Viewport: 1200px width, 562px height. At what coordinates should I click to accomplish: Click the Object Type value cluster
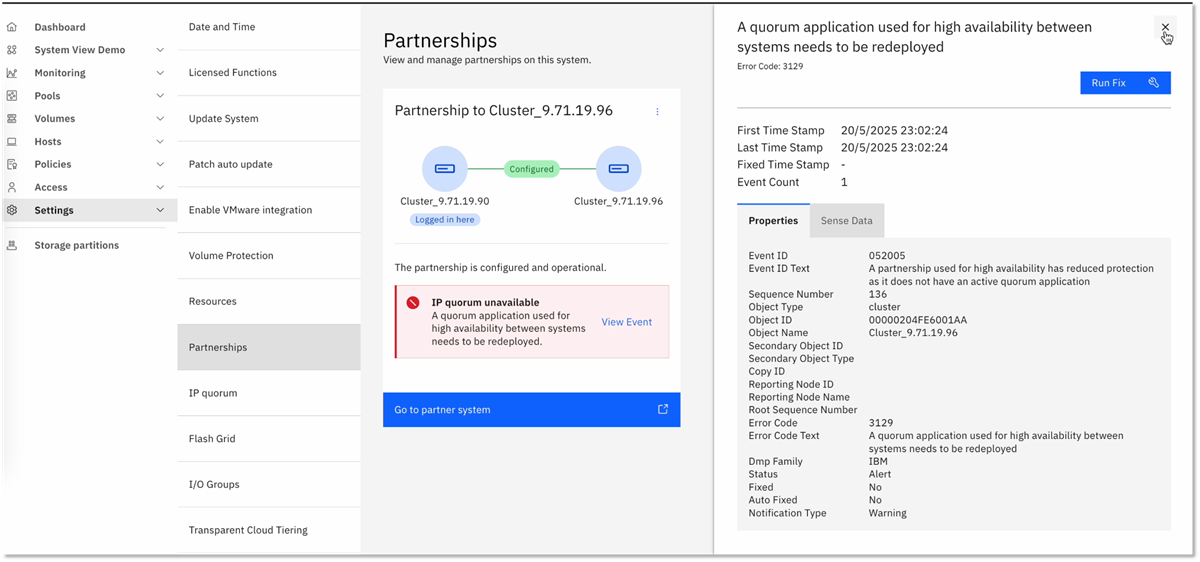coord(885,307)
